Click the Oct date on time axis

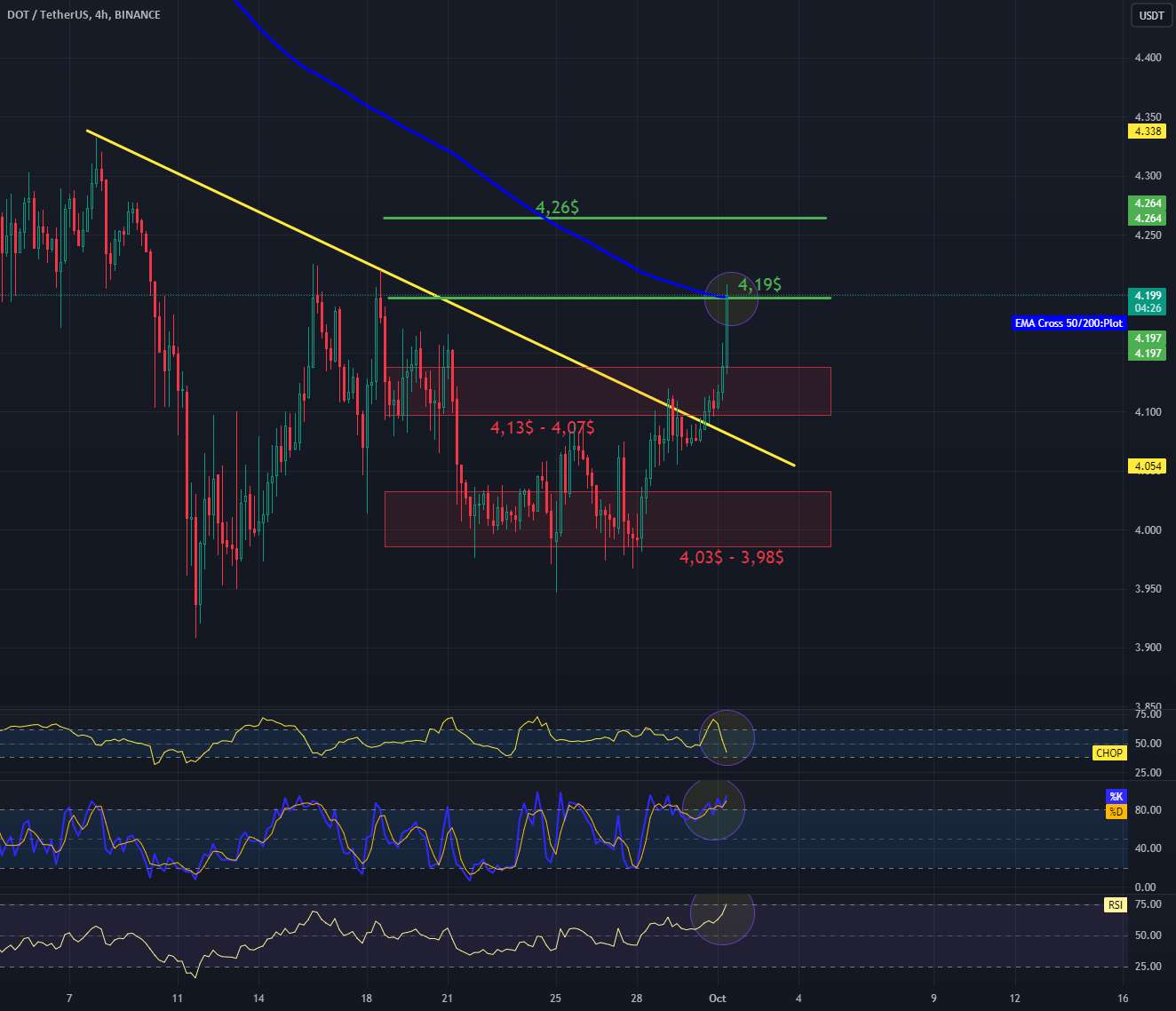point(718,998)
